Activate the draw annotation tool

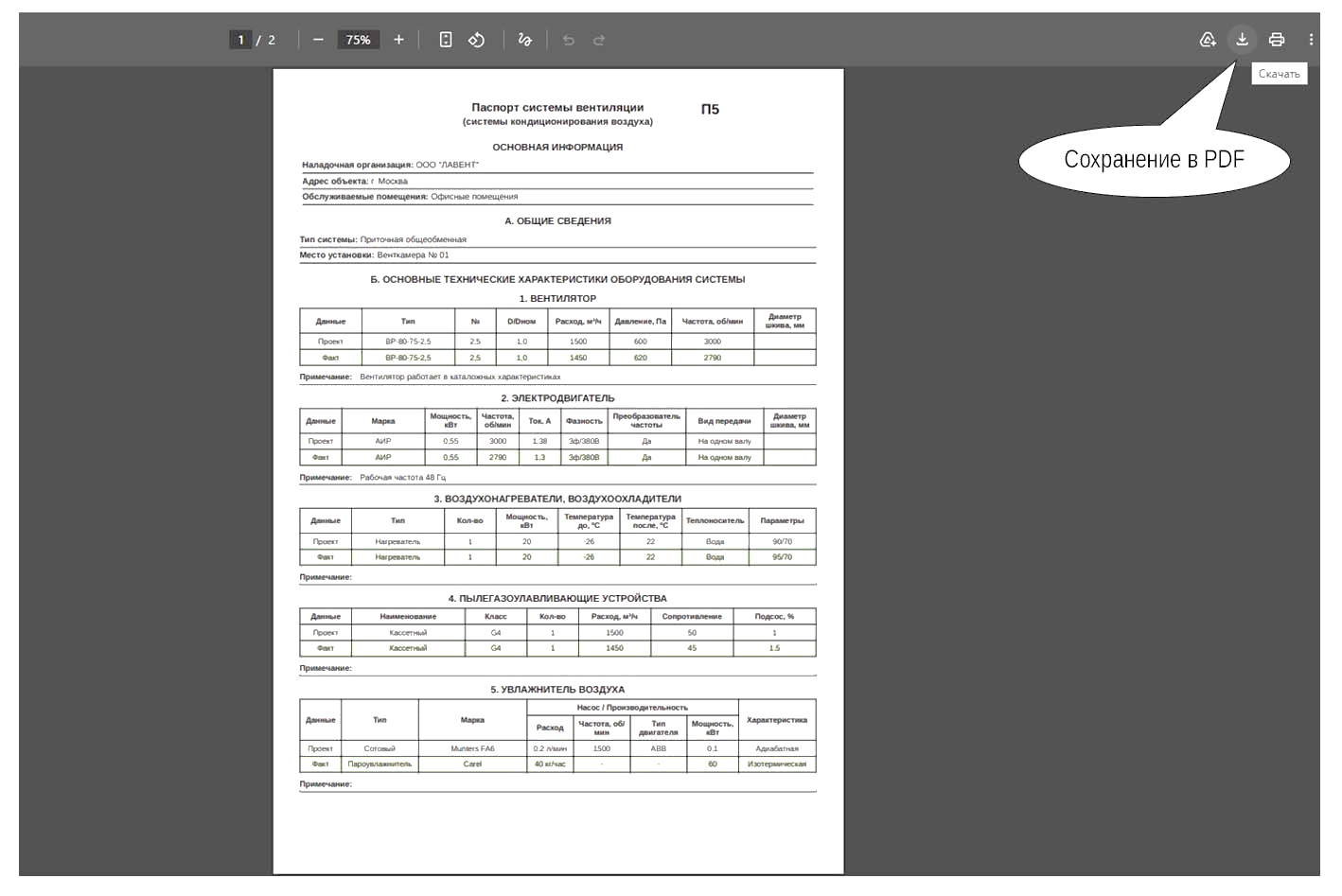click(x=524, y=40)
